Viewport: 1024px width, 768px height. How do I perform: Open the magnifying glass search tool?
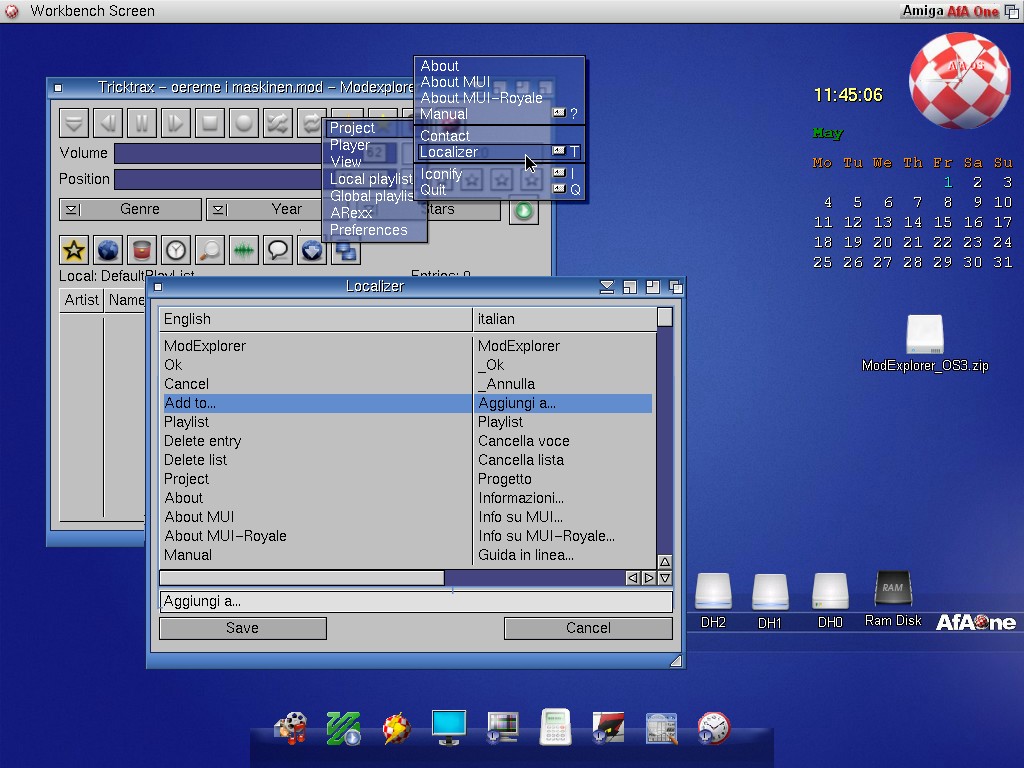[x=210, y=250]
